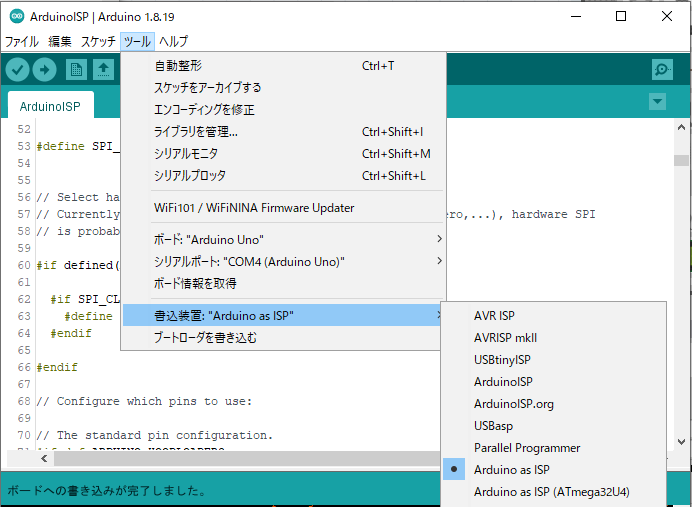This screenshot has width=692, height=507.
Task: Click the Open sketch arrow icon
Action: (x=103, y=69)
